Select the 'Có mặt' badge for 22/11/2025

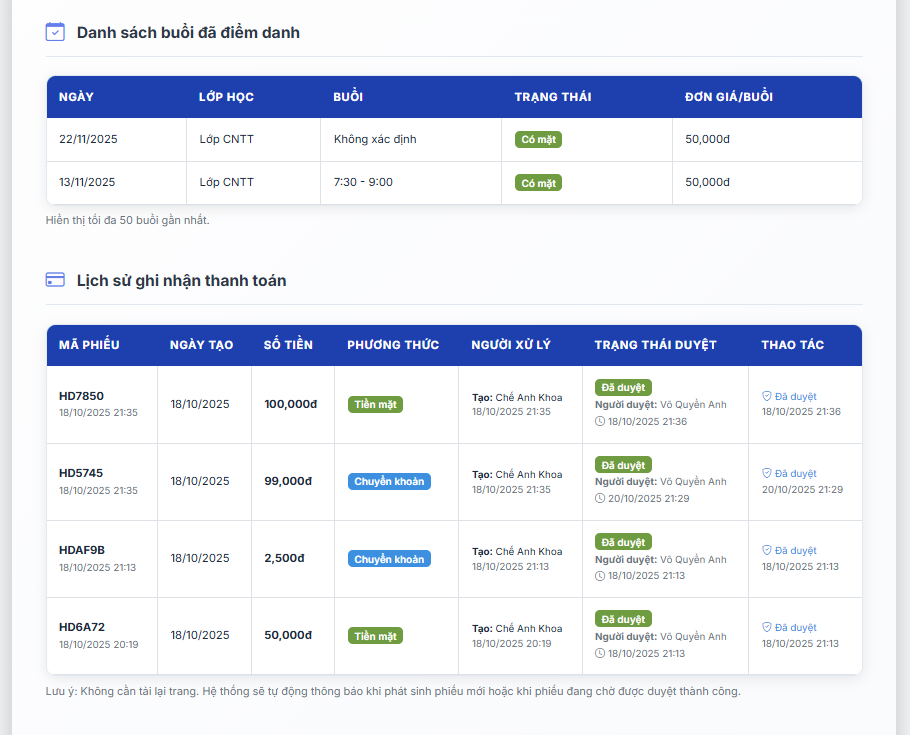[x=538, y=140]
